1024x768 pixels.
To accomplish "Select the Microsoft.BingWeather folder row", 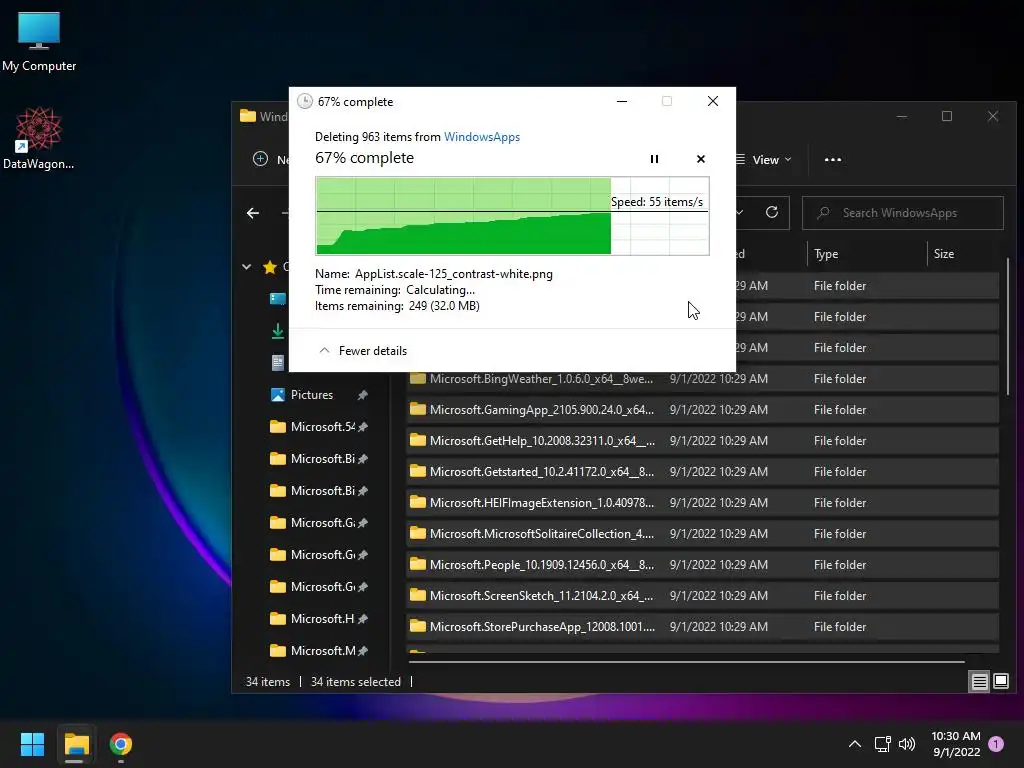I will click(702, 379).
